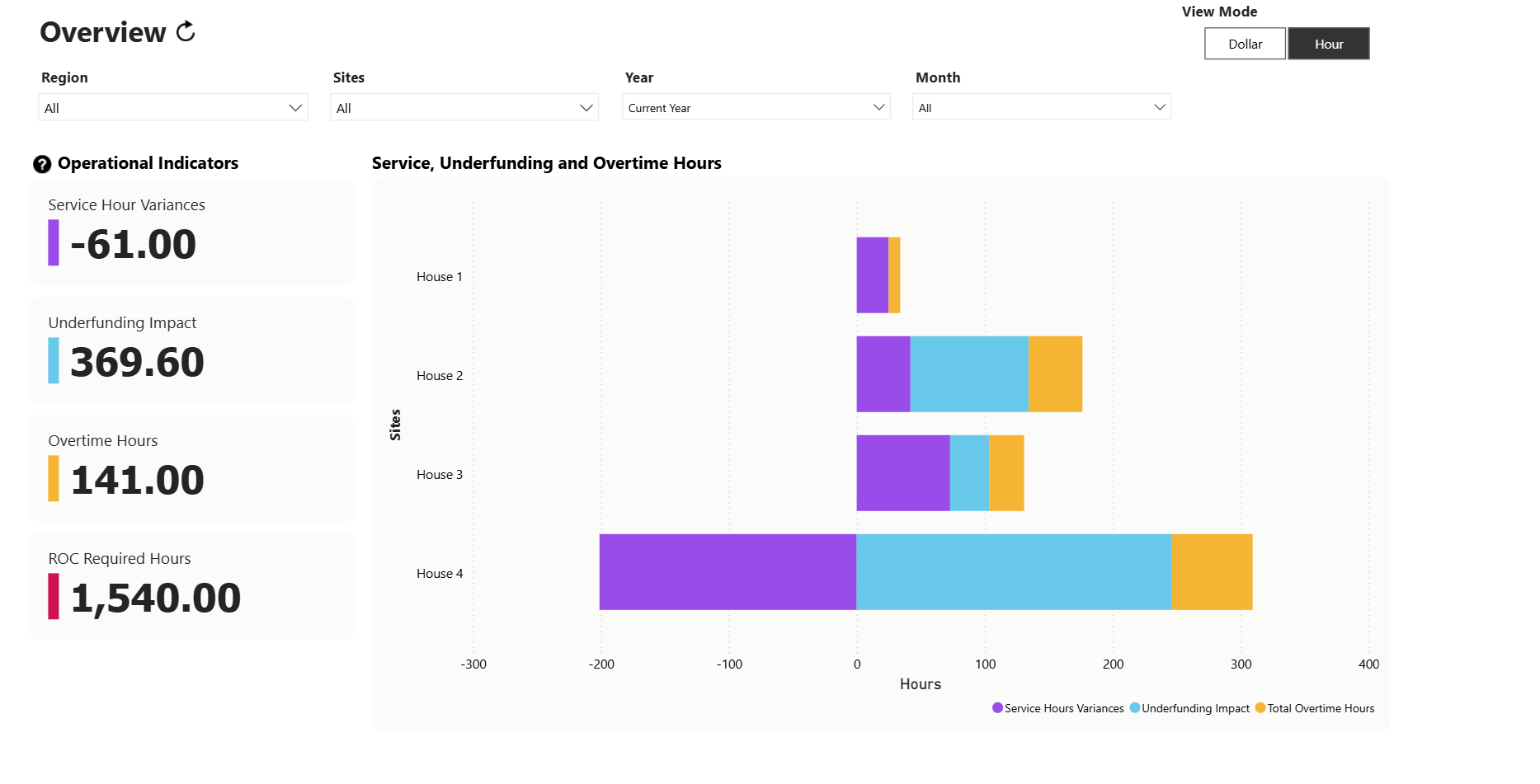This screenshot has height=784, width=1540.
Task: Click the purple indicator beside Service Hour Variances
Action: point(53,244)
